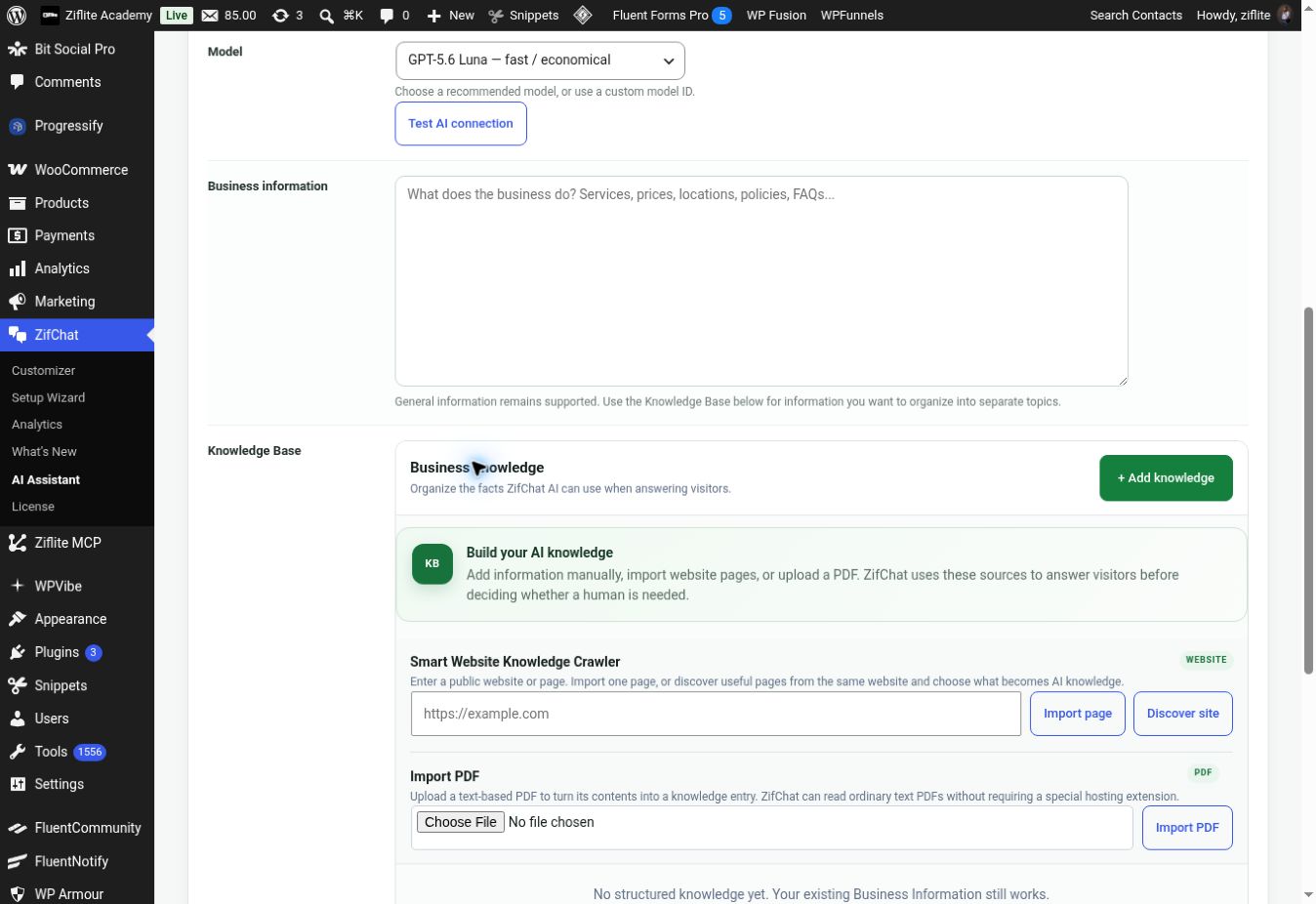This screenshot has height=904, width=1316.
Task: Click the Marketing megaphone icon in sidebar
Action: point(18,302)
